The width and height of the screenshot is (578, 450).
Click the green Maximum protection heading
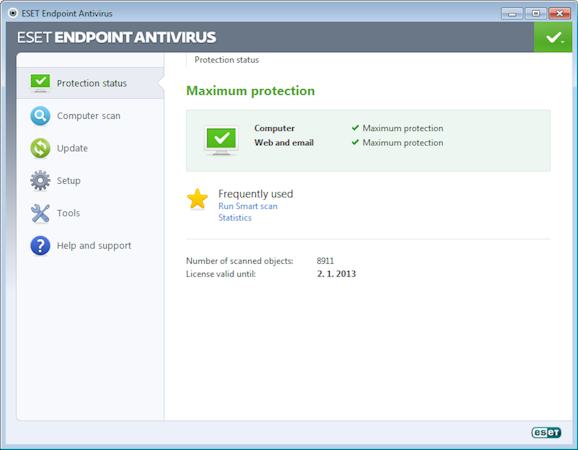250,91
